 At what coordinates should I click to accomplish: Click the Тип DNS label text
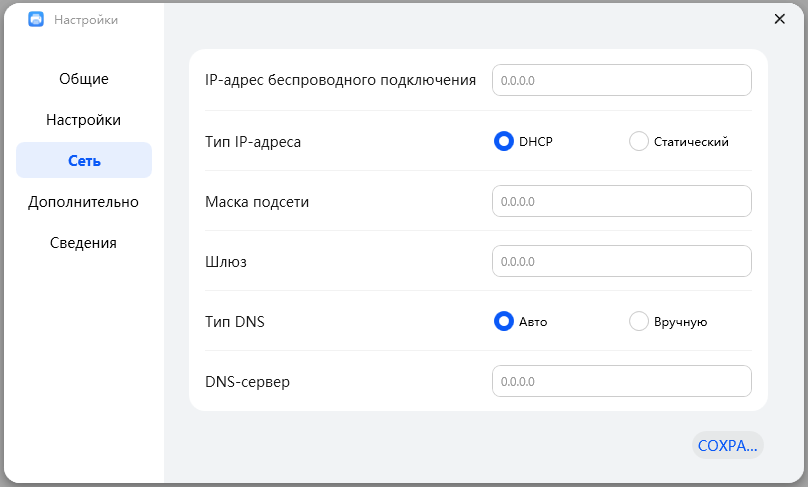[235, 321]
